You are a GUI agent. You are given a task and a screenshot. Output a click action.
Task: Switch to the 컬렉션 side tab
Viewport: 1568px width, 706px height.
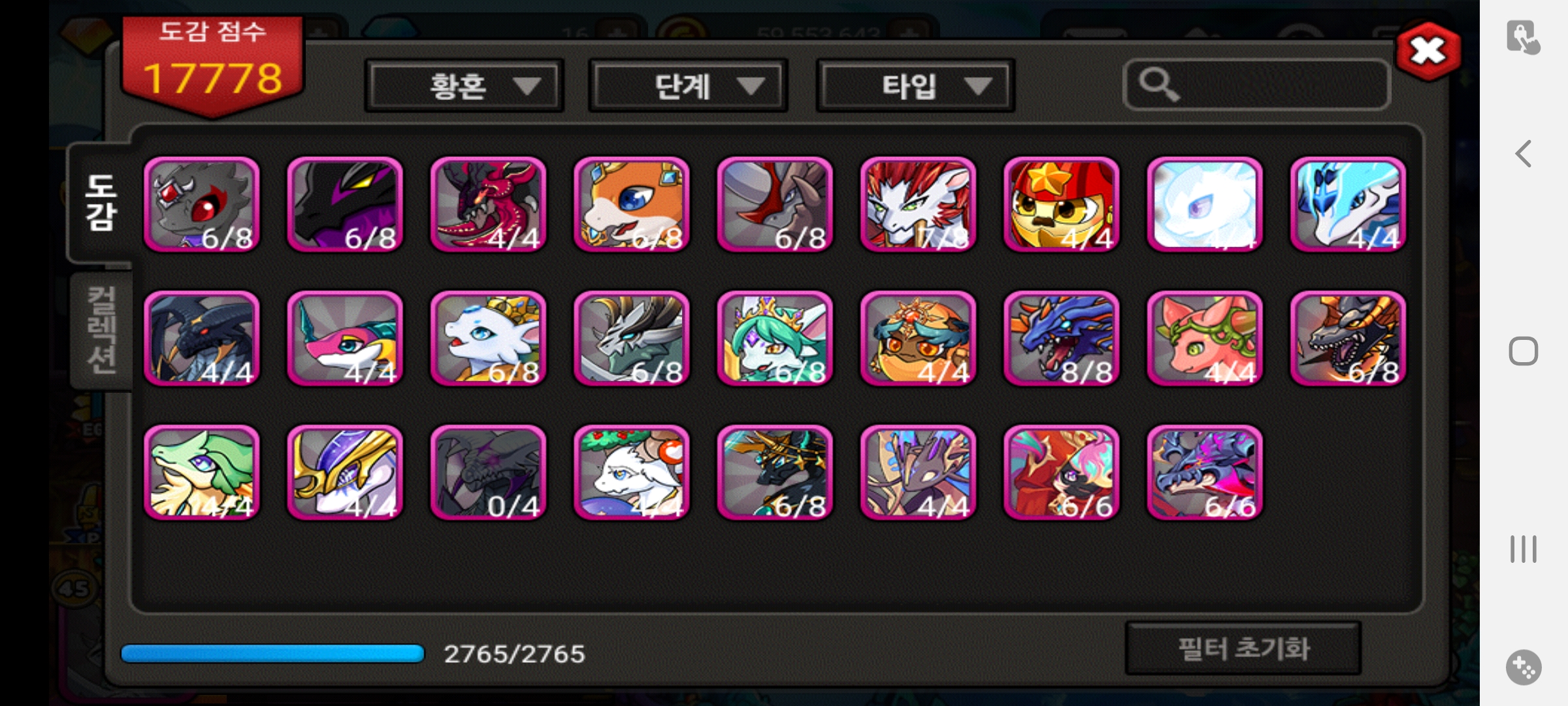pos(102,331)
